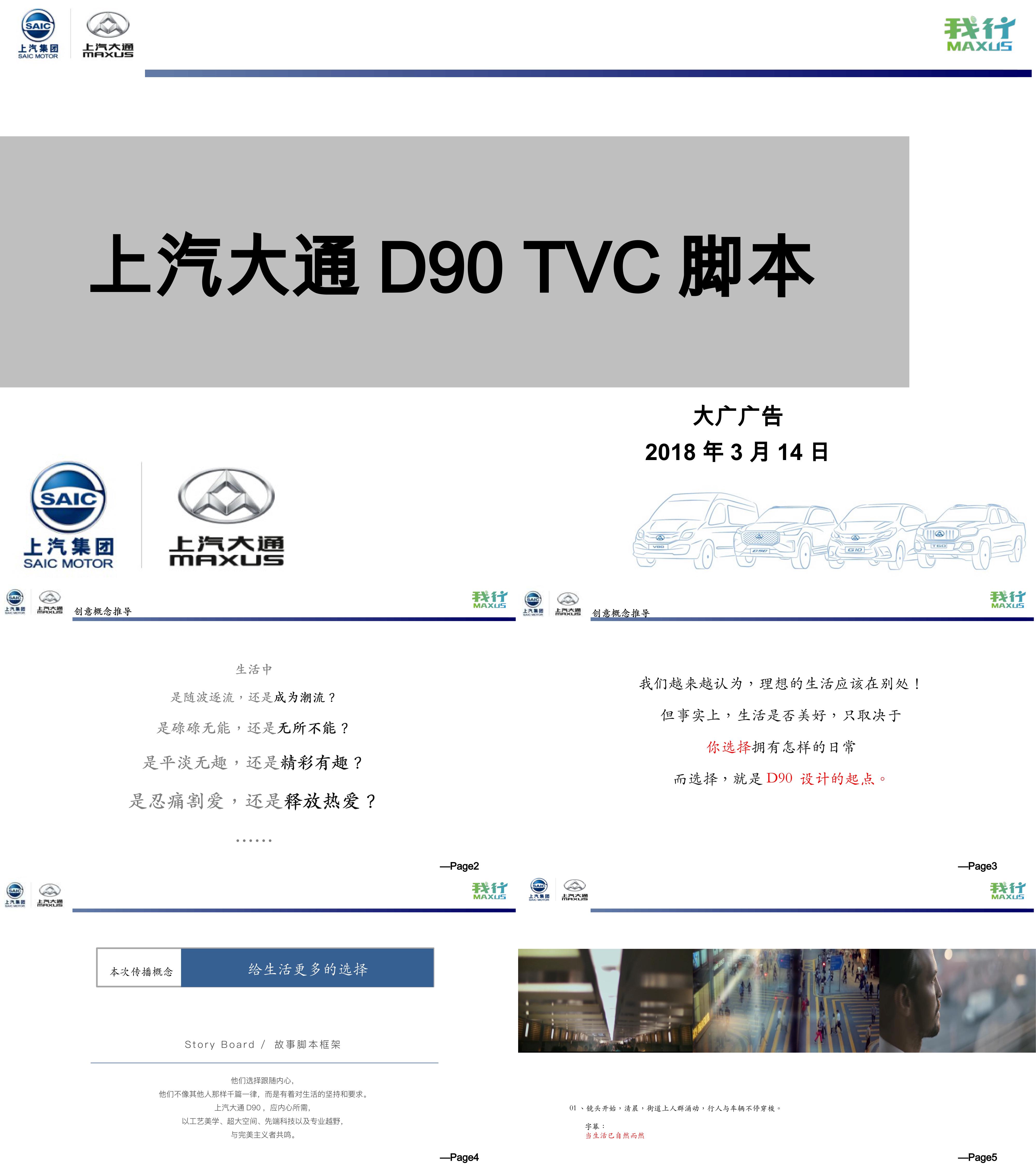This screenshot has height=1165, width=1036.
Task: Click the agency name 大广广告
Action: pos(737,416)
